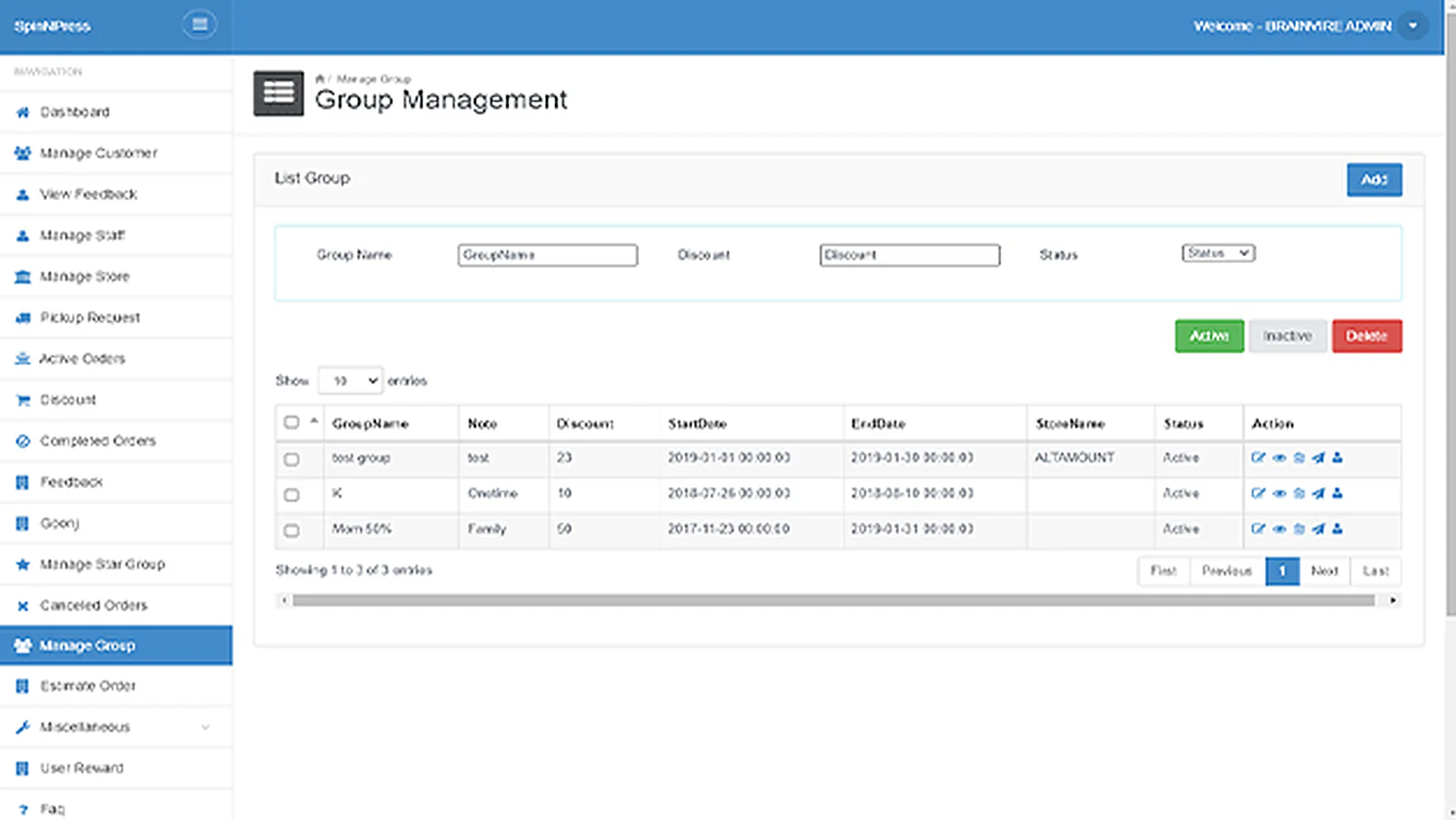This screenshot has width=1456, height=820.
Task: Click the horizontal table scrollbar
Action: (x=834, y=601)
